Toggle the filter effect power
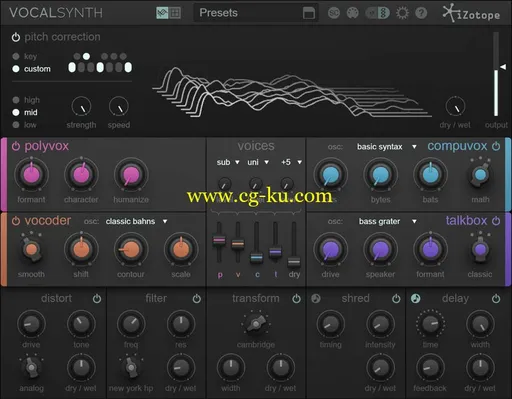The width and height of the screenshot is (512, 399). tap(197, 298)
